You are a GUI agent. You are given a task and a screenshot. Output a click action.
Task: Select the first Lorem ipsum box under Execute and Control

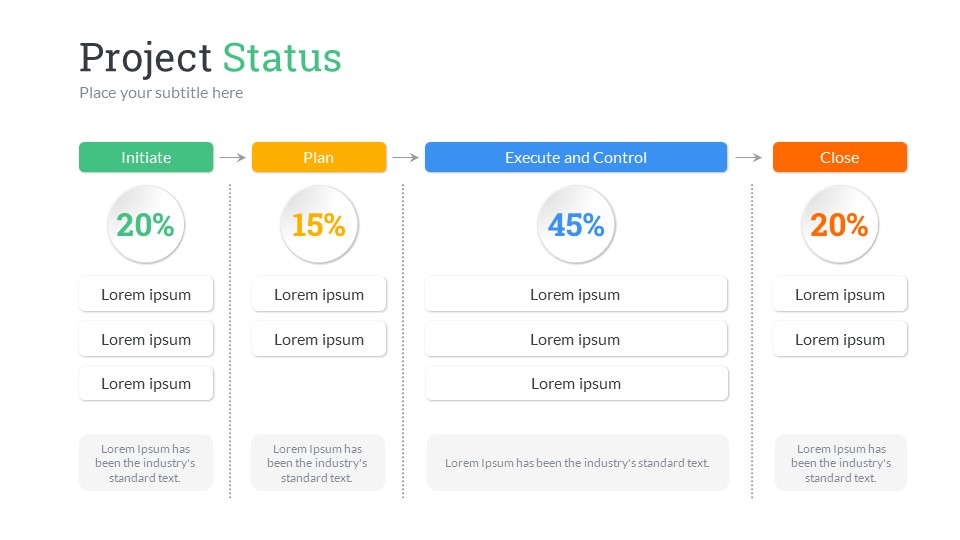(576, 294)
